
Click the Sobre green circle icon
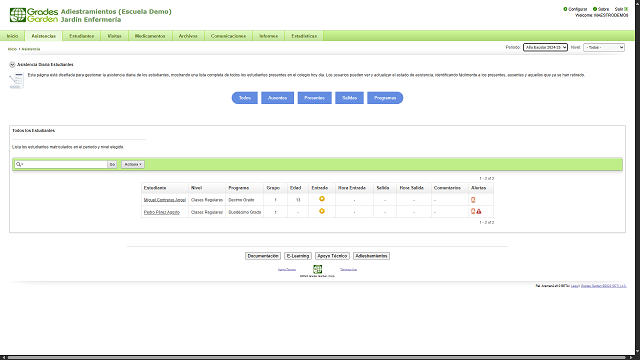pos(595,9)
